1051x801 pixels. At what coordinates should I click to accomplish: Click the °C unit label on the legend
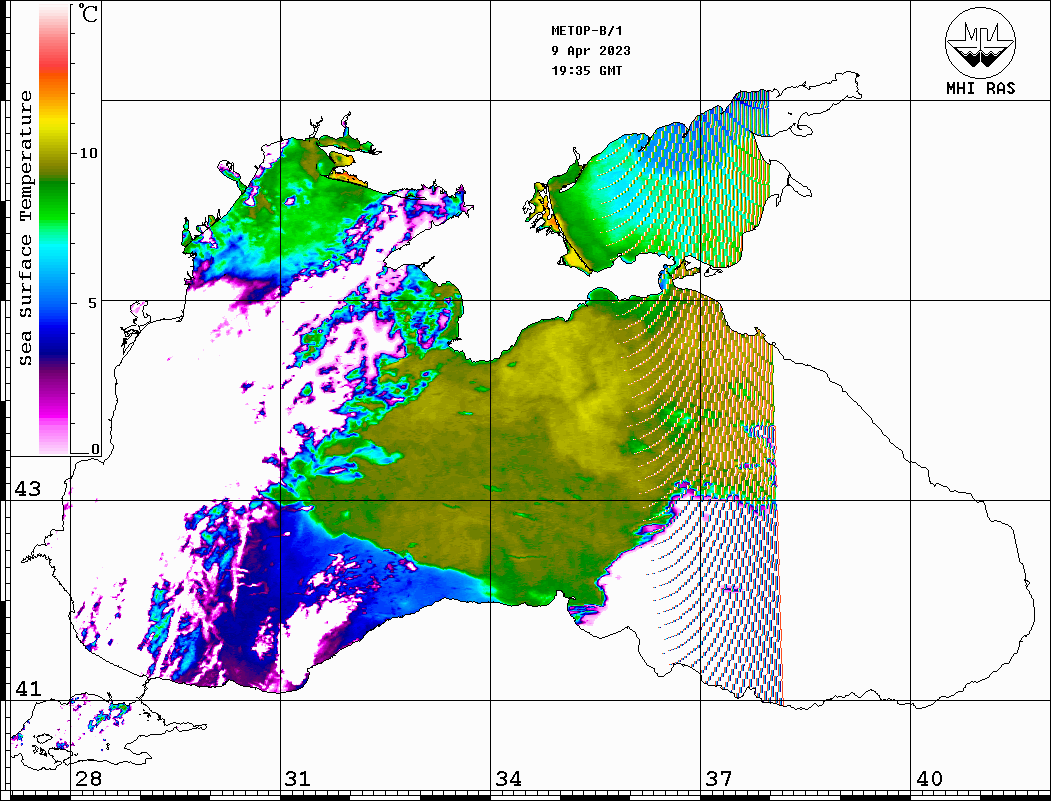click(88, 13)
